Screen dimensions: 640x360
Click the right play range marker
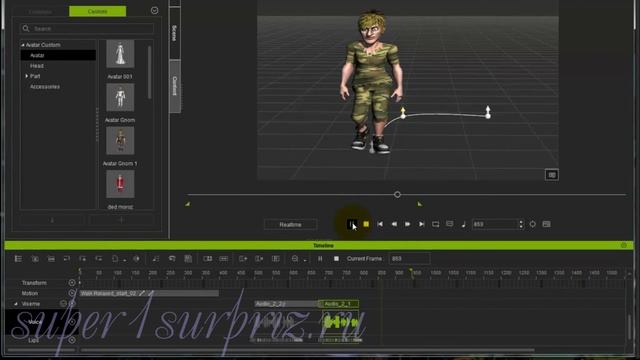point(420,204)
